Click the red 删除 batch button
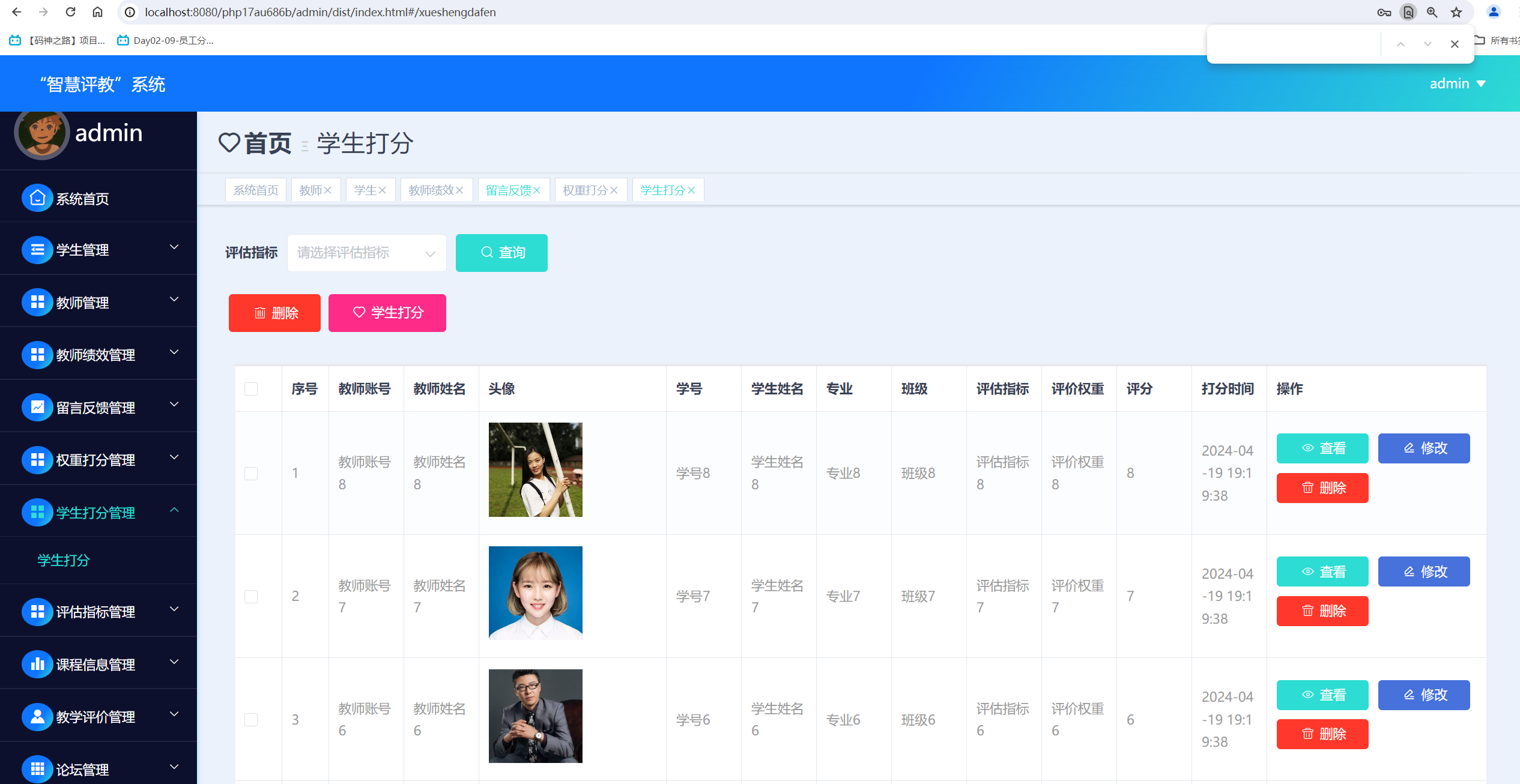The height and width of the screenshot is (784, 1520). tap(274, 313)
